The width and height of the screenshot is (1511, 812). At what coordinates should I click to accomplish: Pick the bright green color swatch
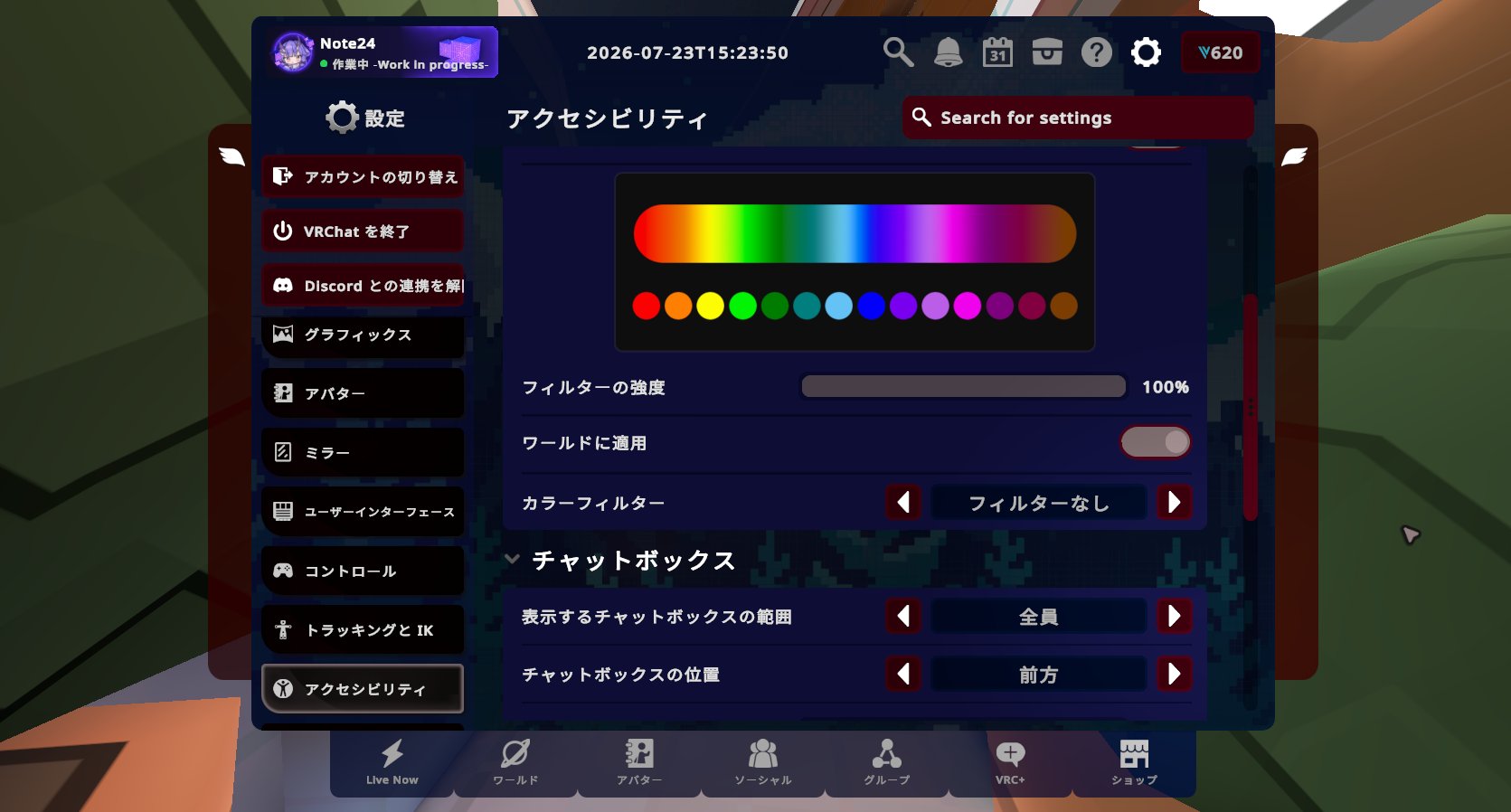coord(742,306)
